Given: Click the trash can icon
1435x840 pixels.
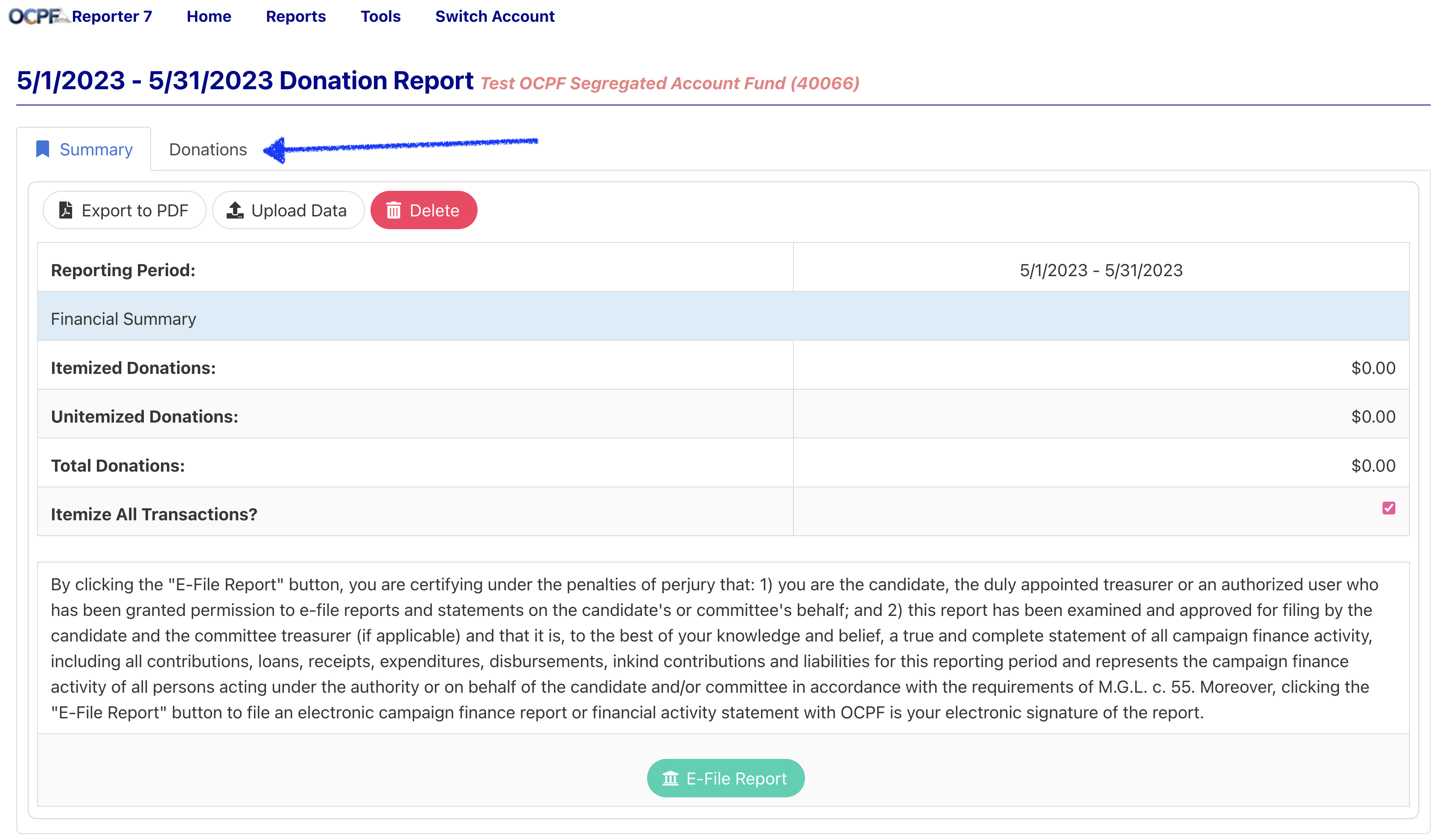Looking at the screenshot, I should click(x=394, y=210).
